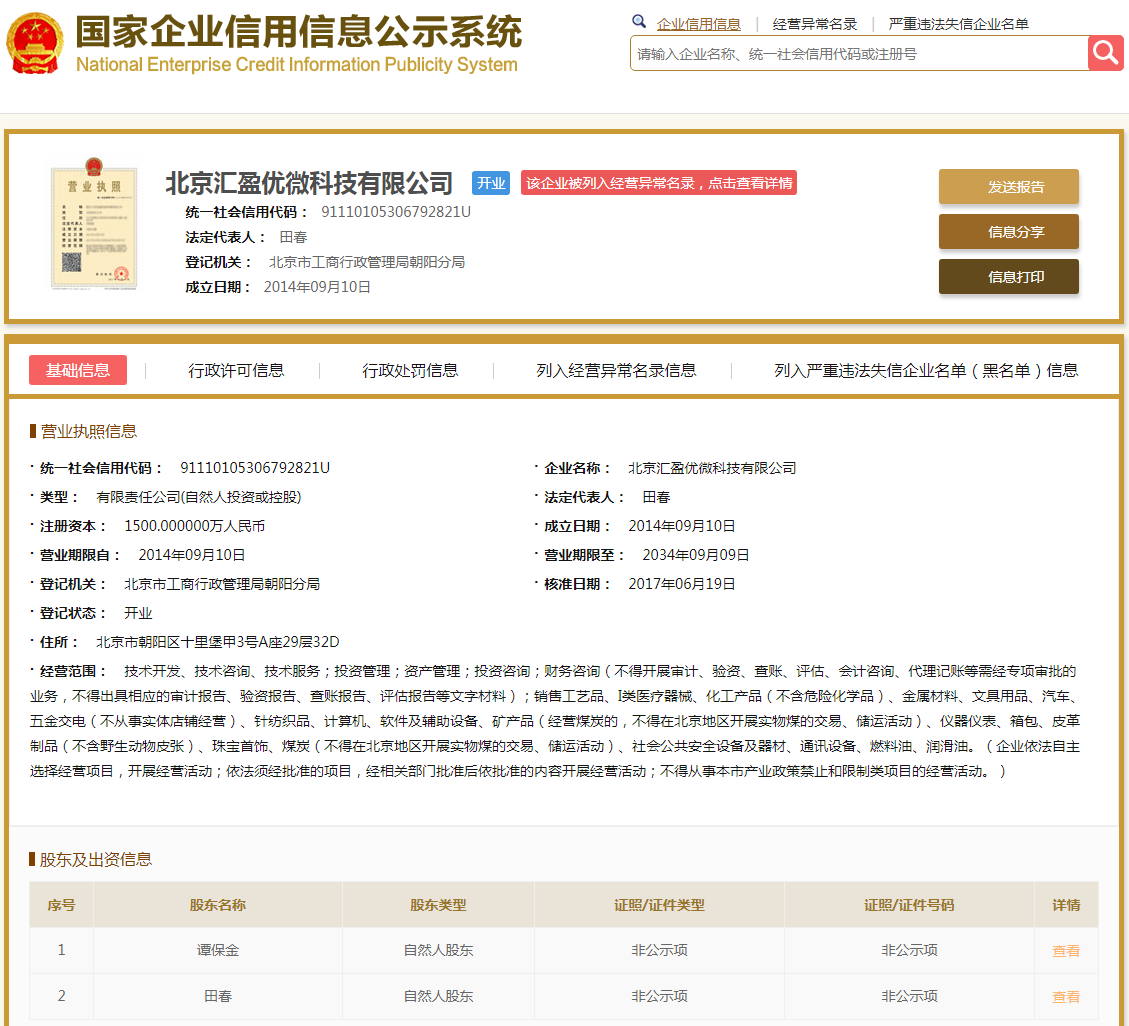The width and height of the screenshot is (1129, 1026).
Task: Click the small magnifier icon beside 企业信用信息
Action: click(640, 23)
